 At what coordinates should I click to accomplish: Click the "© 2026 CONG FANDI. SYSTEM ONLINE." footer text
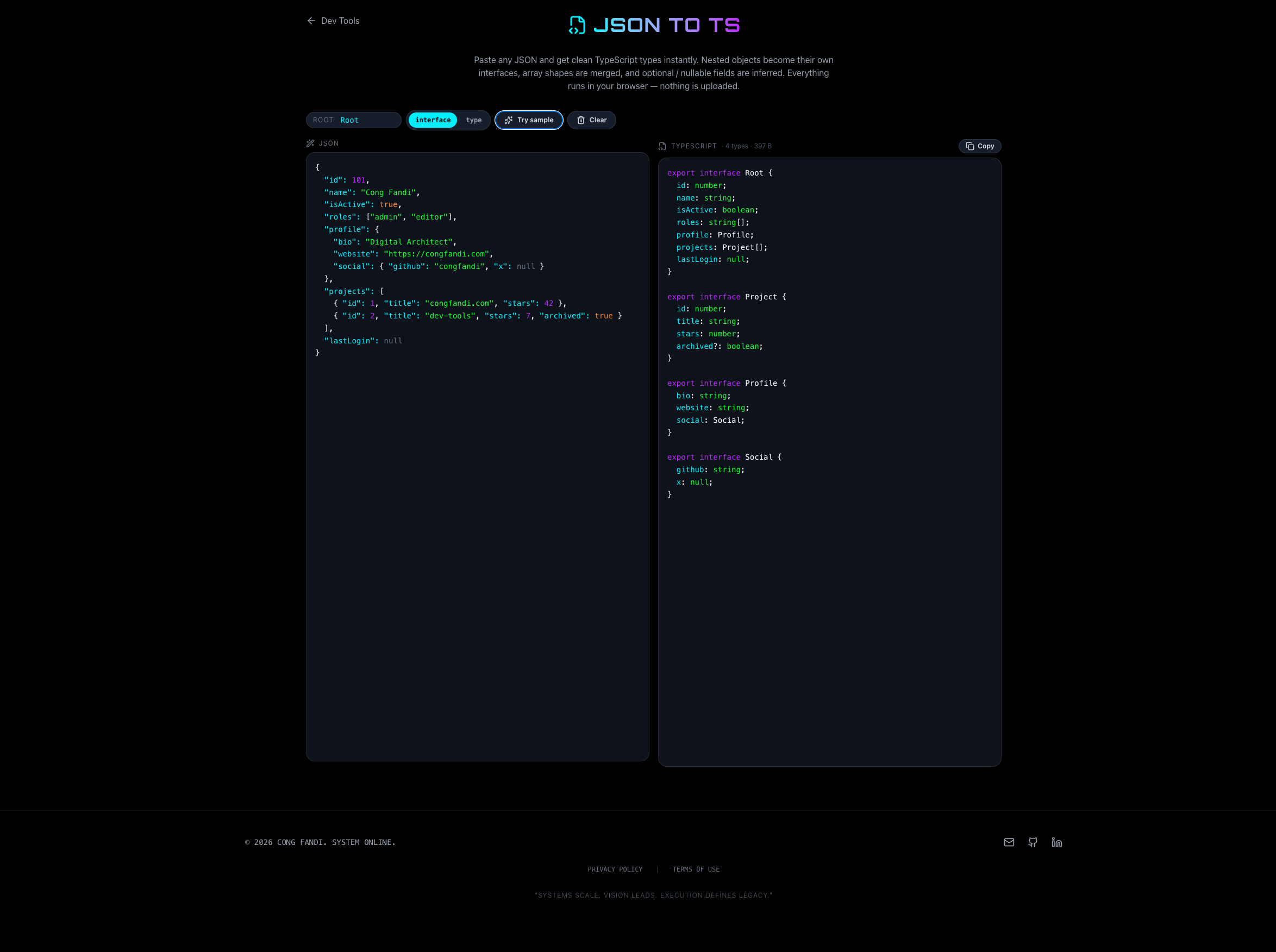pyautogui.click(x=320, y=842)
